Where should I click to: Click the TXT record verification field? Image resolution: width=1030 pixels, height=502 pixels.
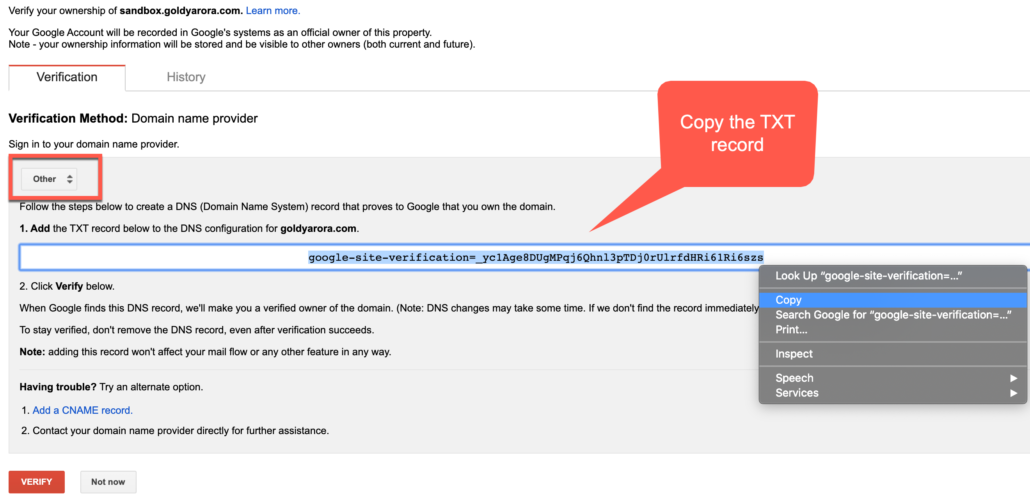(524, 257)
